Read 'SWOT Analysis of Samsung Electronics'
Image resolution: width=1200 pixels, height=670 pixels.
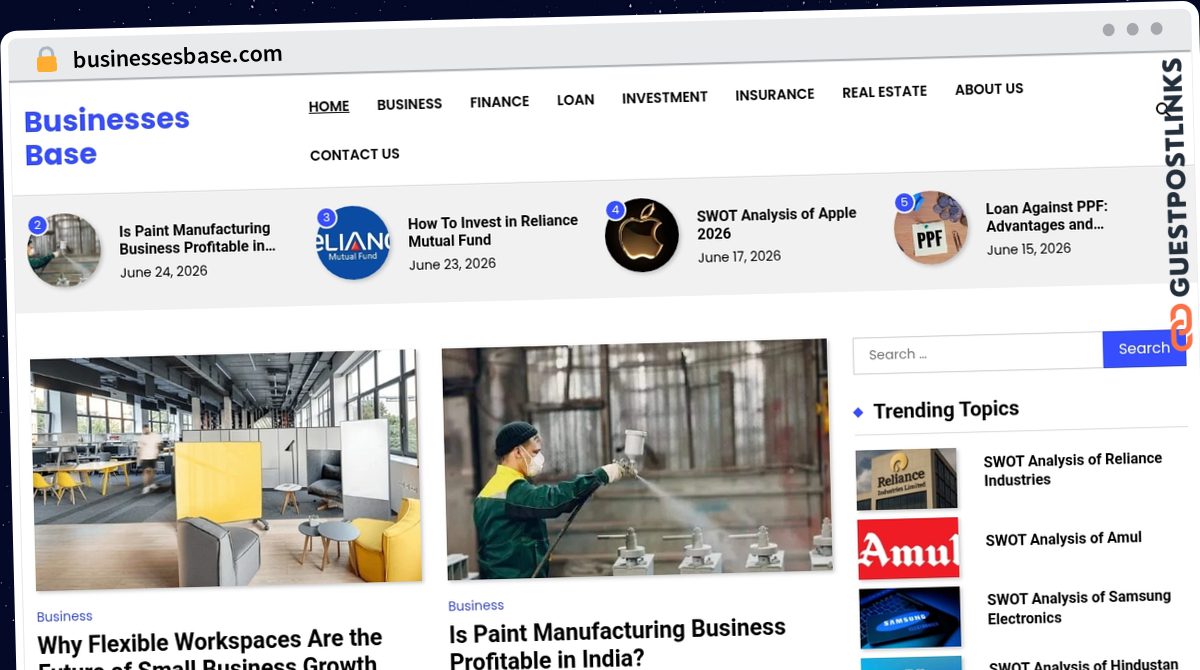point(1078,607)
